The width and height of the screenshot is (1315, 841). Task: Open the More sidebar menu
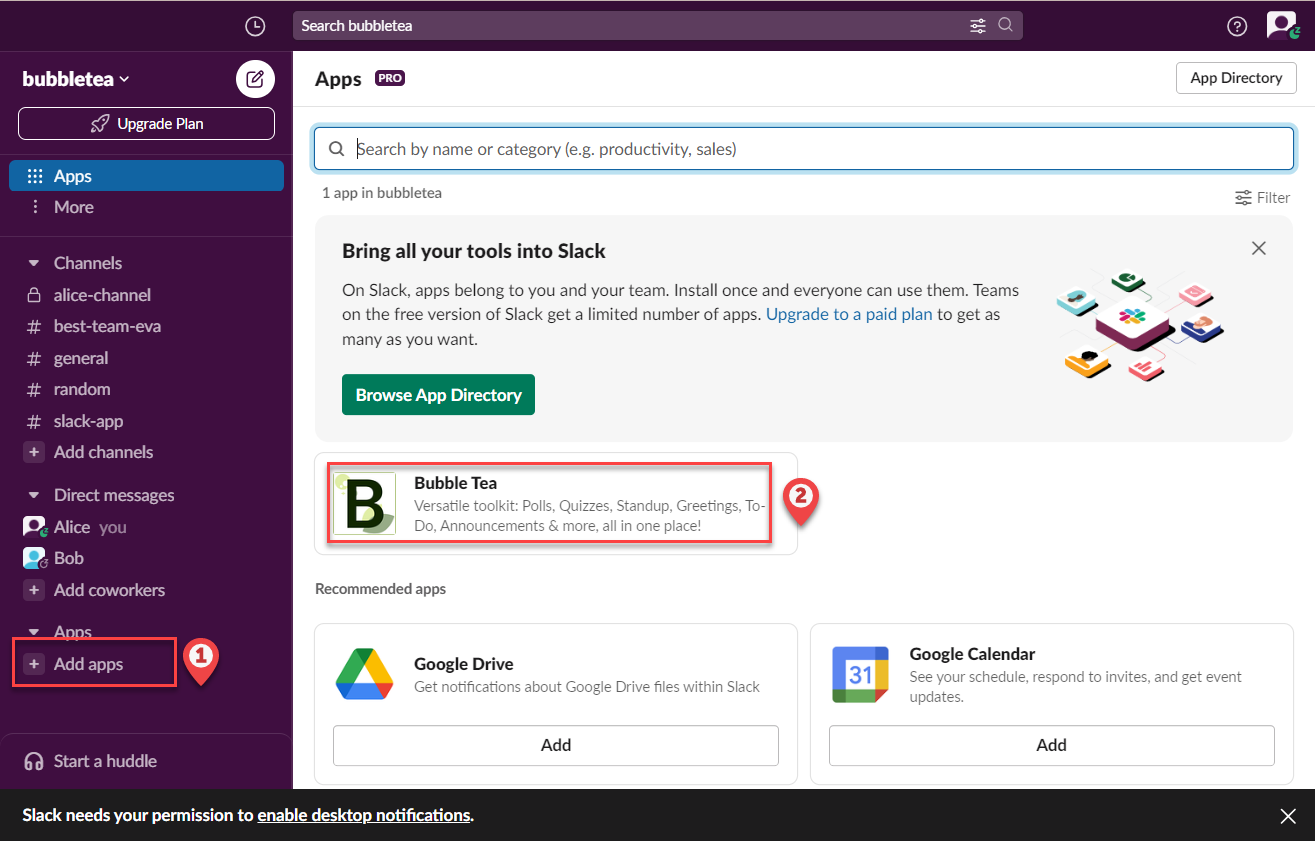(x=73, y=207)
